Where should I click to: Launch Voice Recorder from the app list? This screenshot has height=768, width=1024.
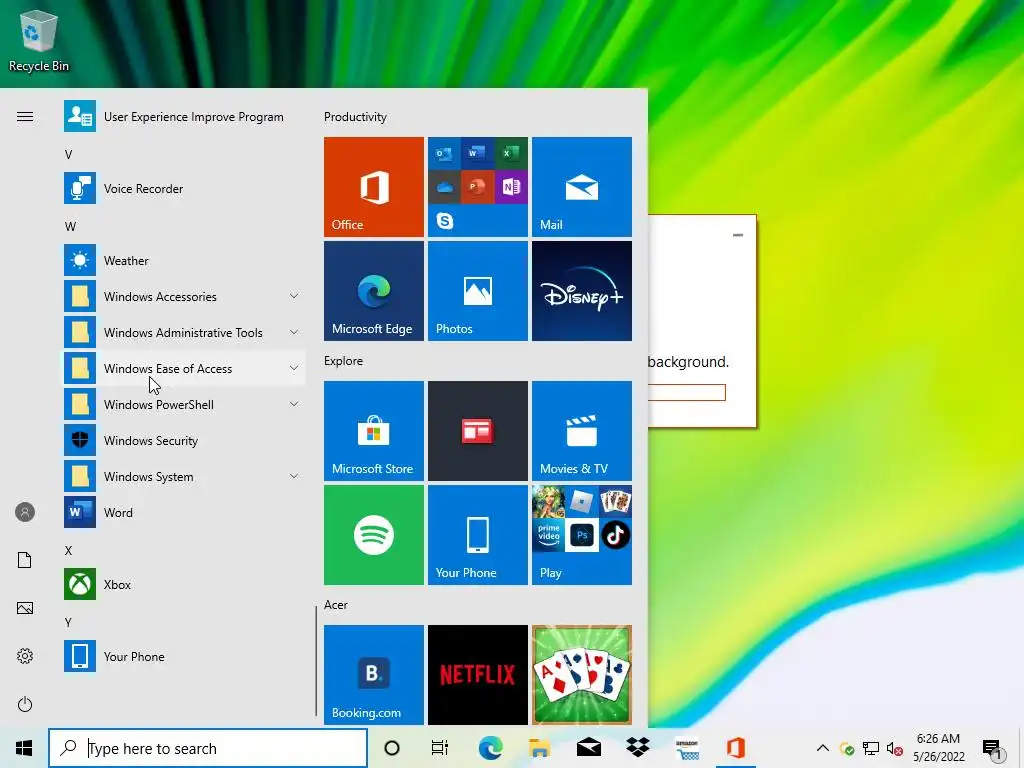tap(183, 189)
